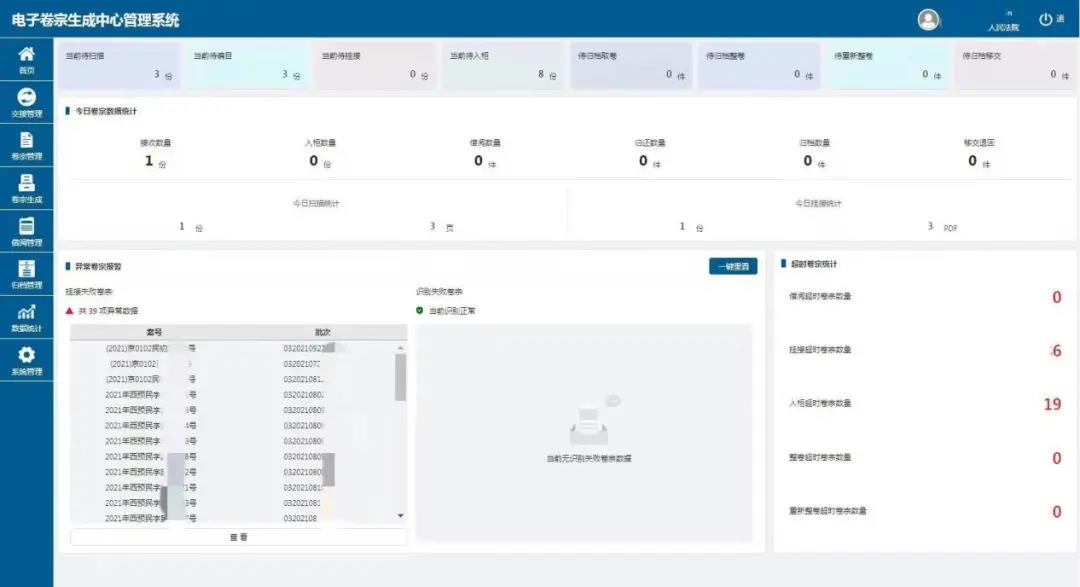
Task: Open 卷宗生成 dossier generation icon
Action: point(26,188)
